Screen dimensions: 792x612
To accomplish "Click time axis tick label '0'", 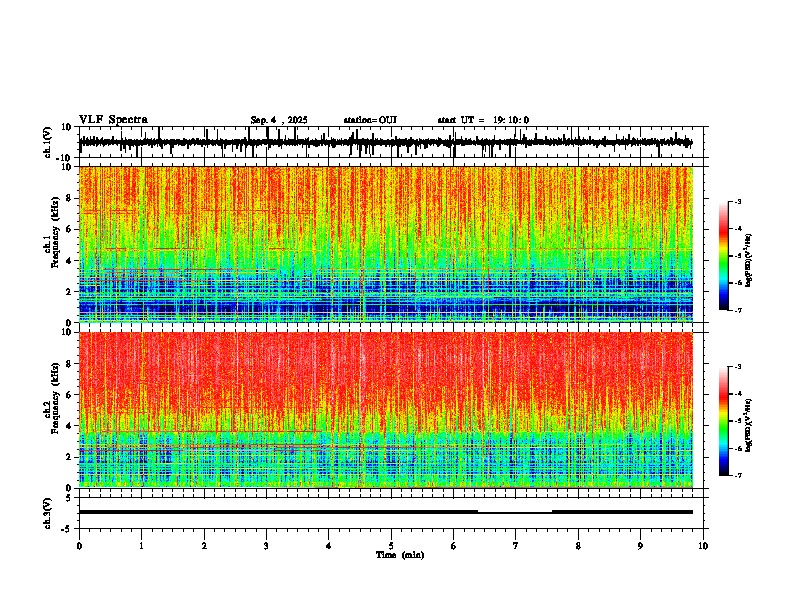I will pos(79,546).
